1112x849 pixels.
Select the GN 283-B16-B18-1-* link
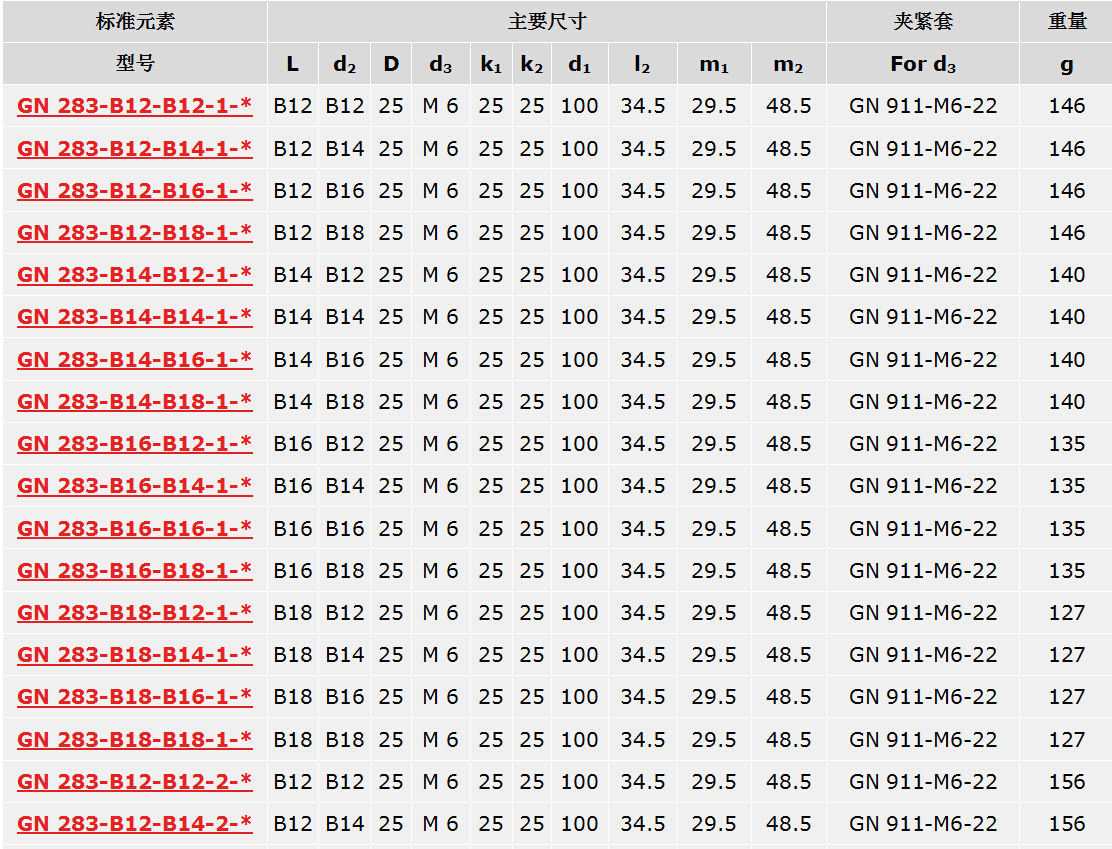pos(134,570)
